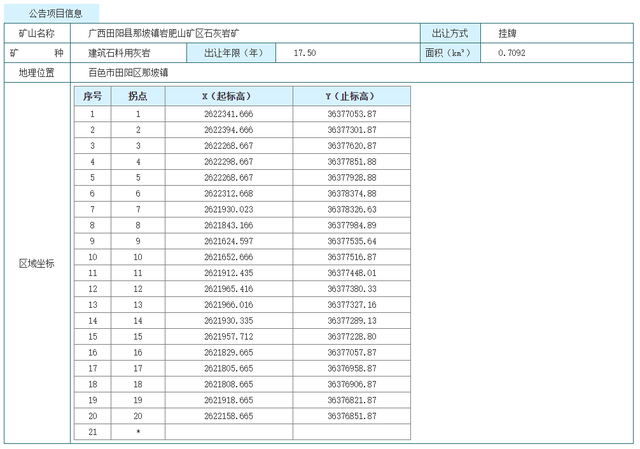Image resolution: width=640 pixels, height=449 pixels.
Task: Click the 拐点 column header
Action: pos(138,96)
